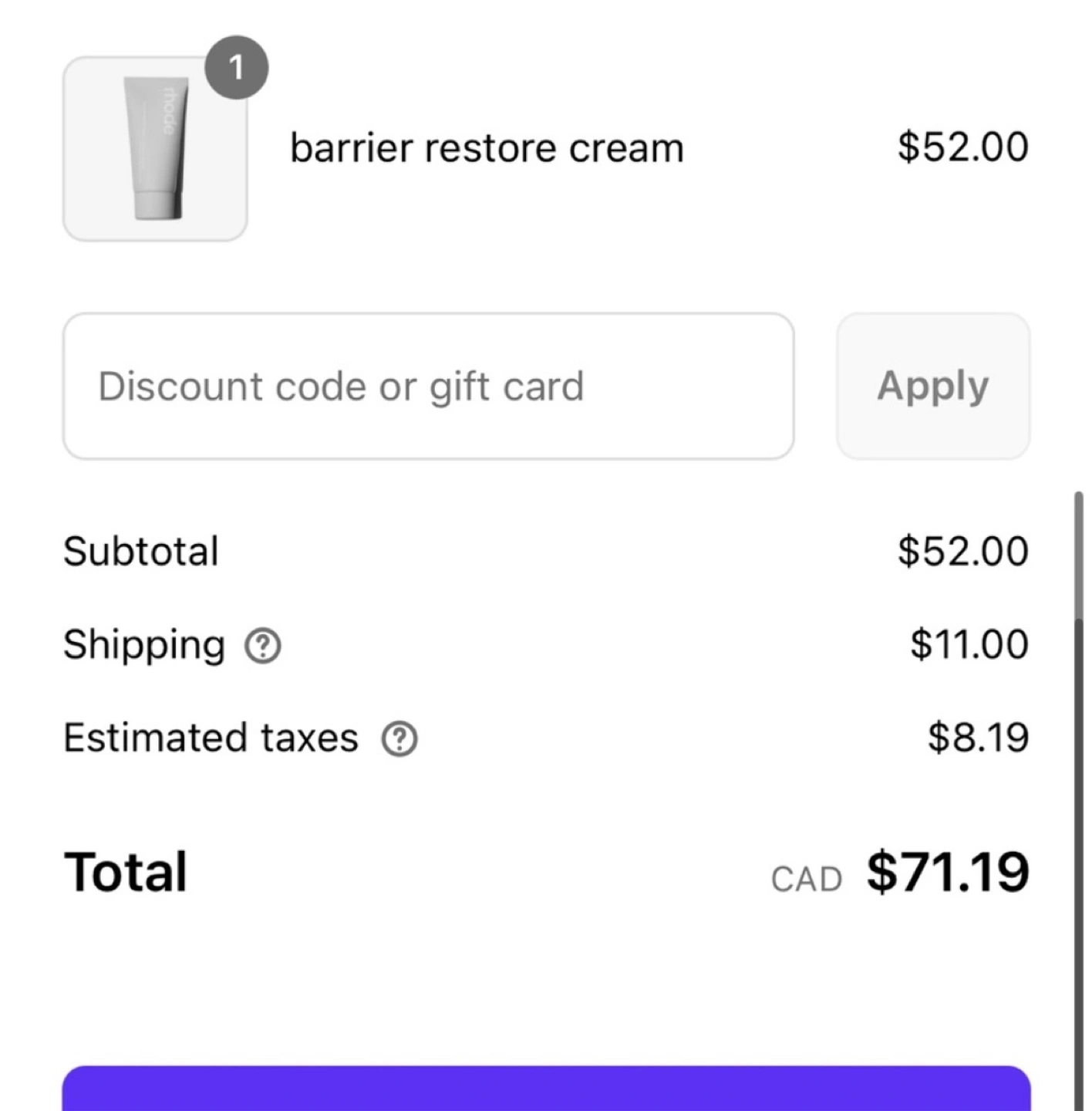Focus the Discount code or gift card field
Screen dimensions: 1092x1111
pos(429,386)
